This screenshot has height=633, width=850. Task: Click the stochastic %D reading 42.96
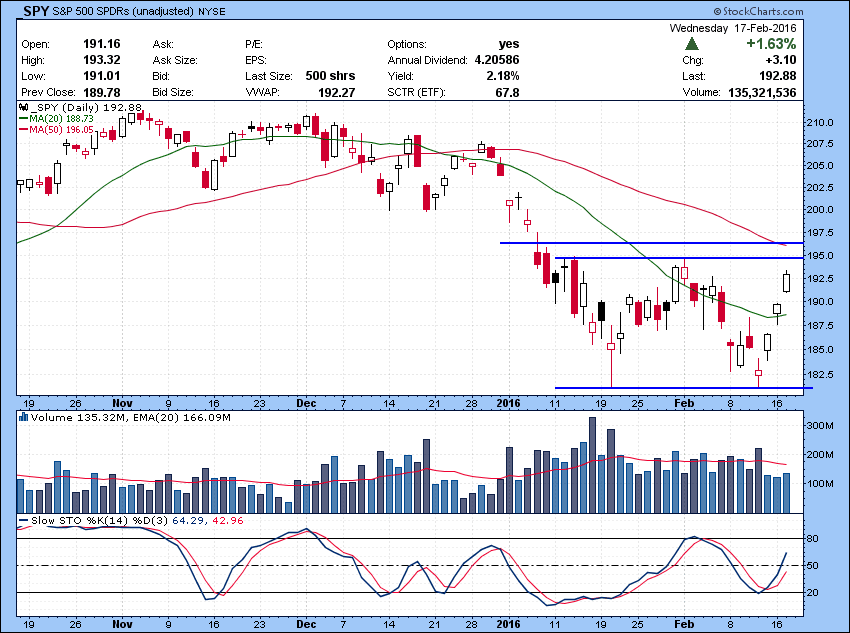228,520
